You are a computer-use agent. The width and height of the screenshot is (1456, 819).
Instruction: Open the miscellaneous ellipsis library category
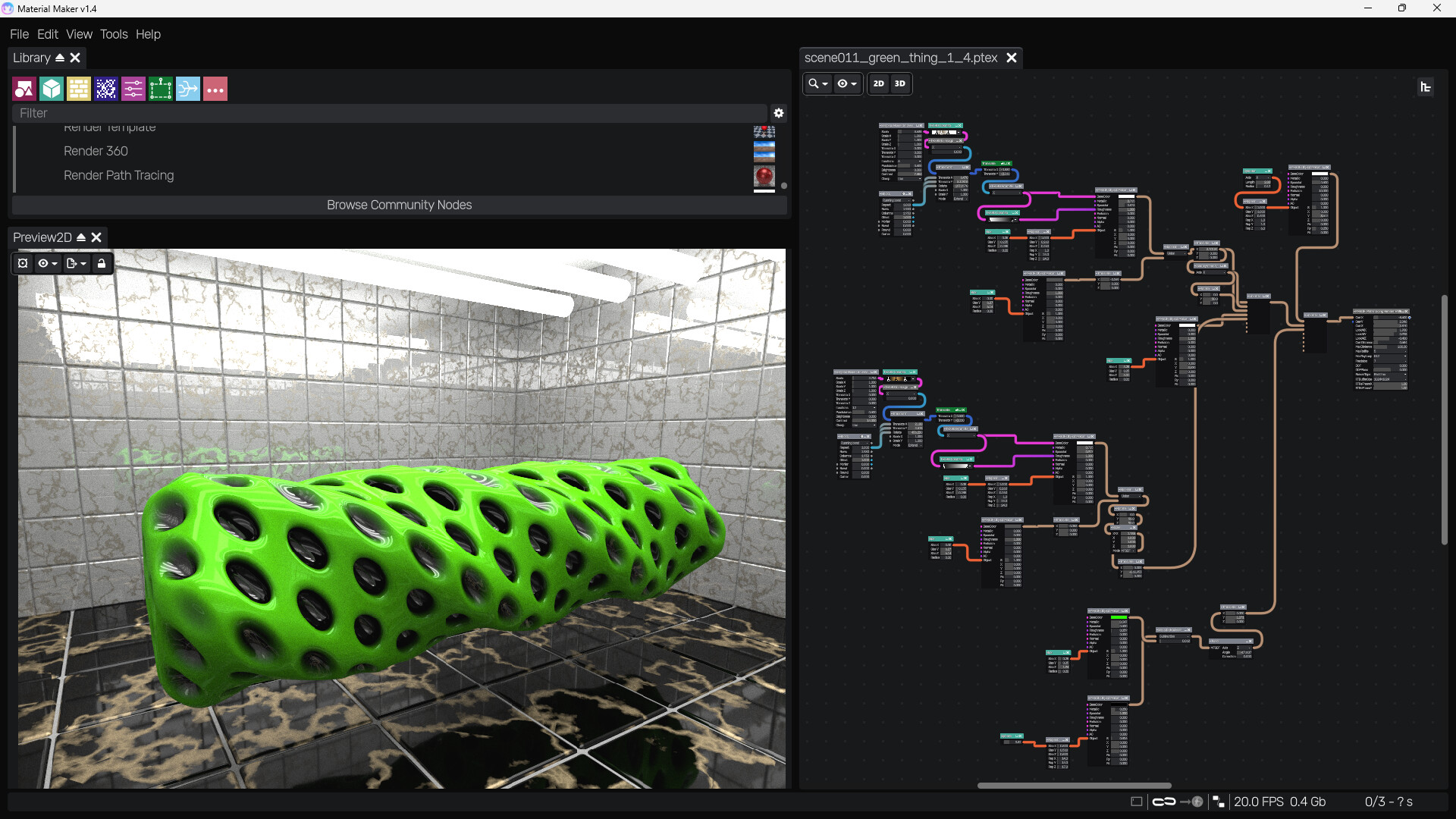215,89
